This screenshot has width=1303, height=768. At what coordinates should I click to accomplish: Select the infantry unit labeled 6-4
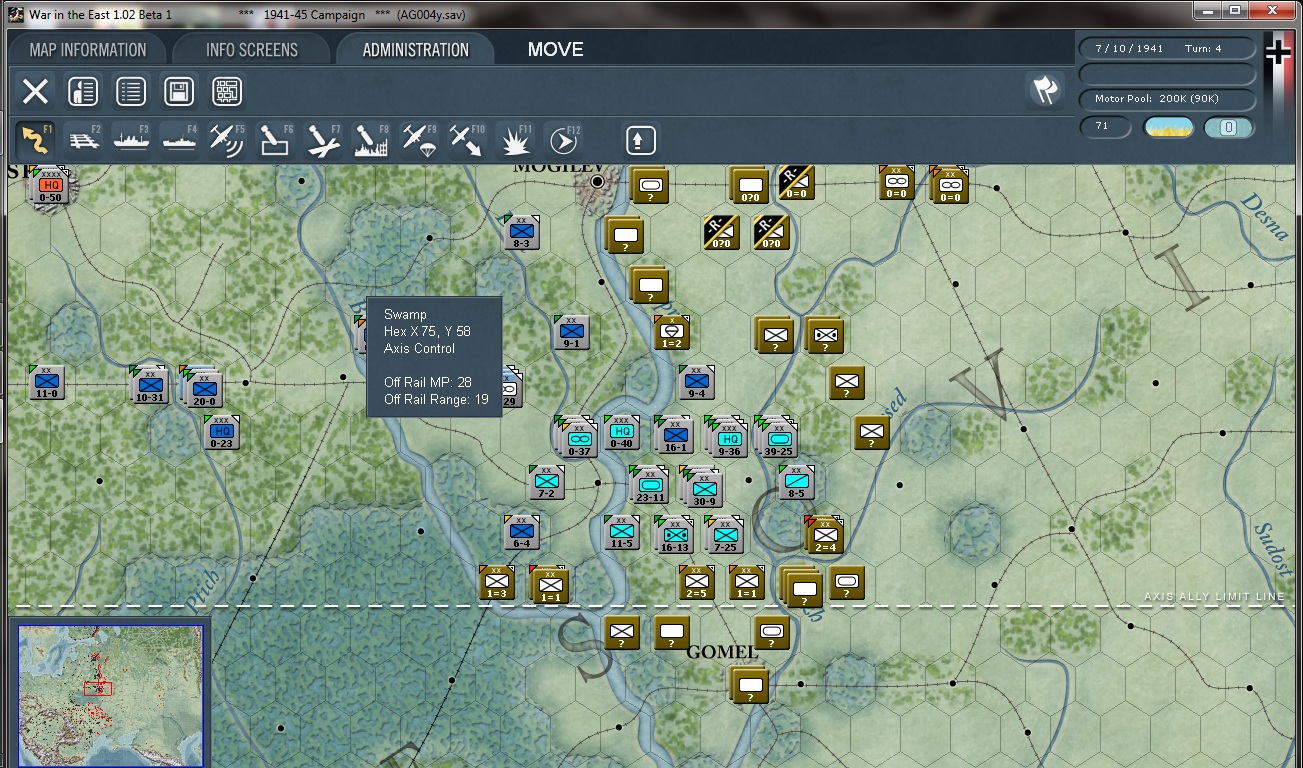521,533
